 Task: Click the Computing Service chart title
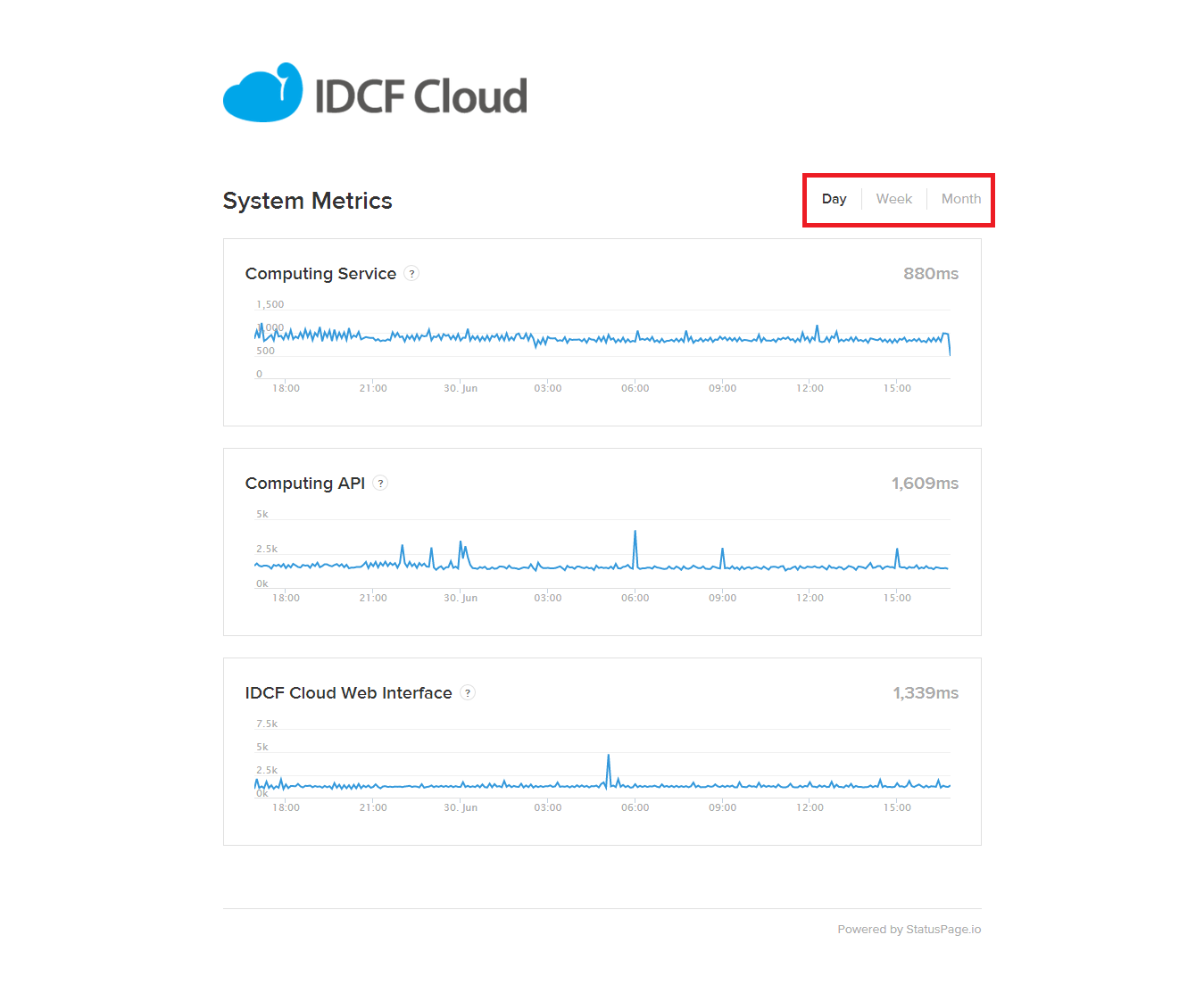[x=320, y=274]
